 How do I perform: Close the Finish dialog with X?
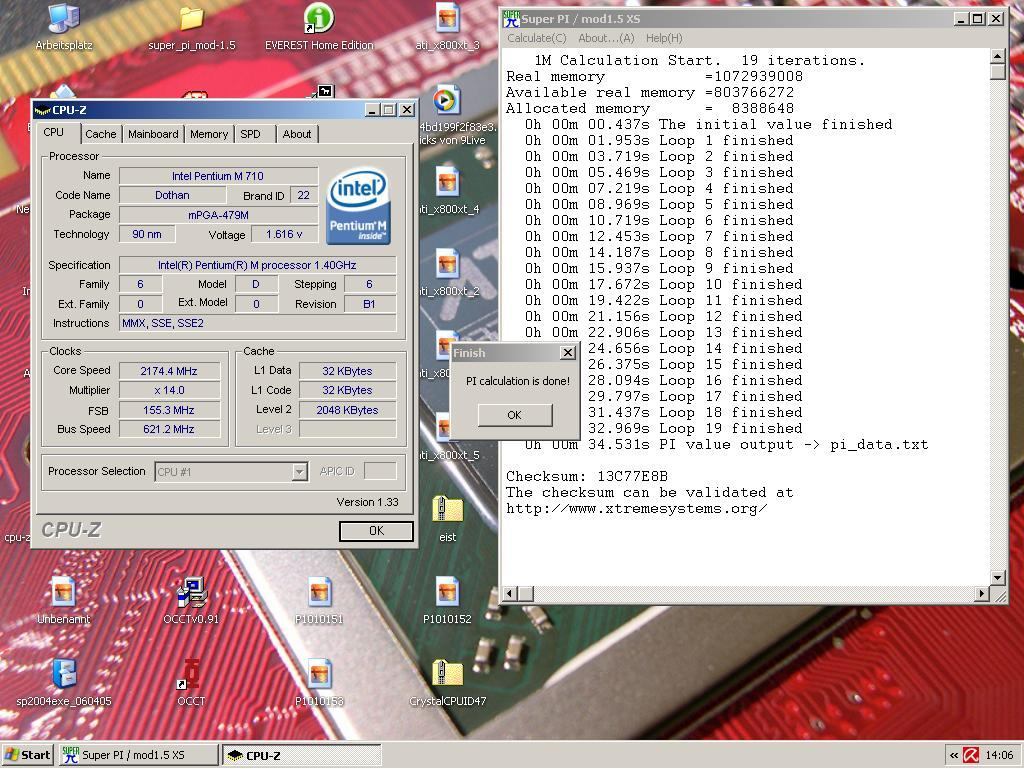(568, 353)
